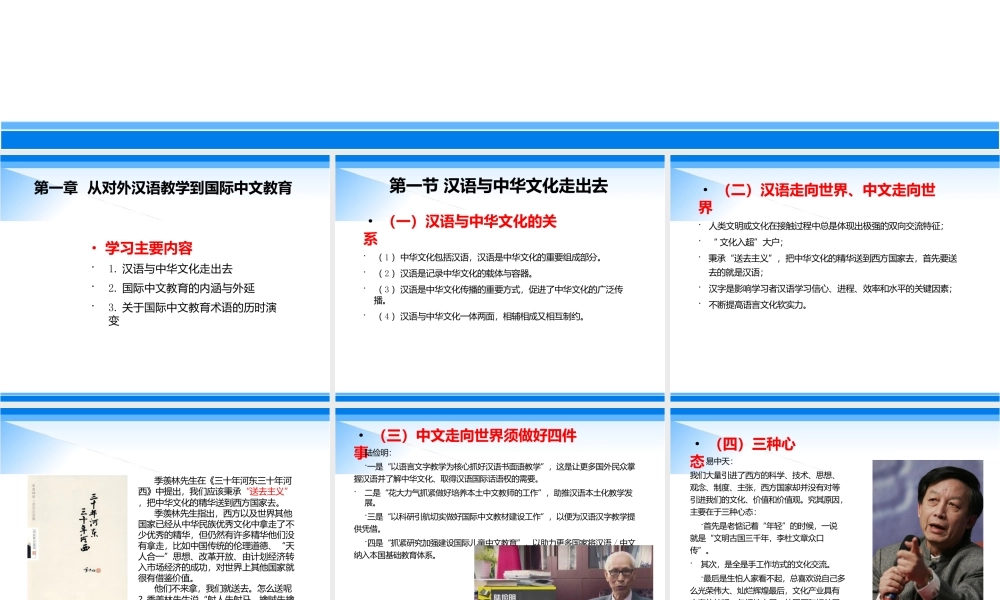
Task: Select the line 1. 汉语与中华文化走出去
Action: point(170,269)
